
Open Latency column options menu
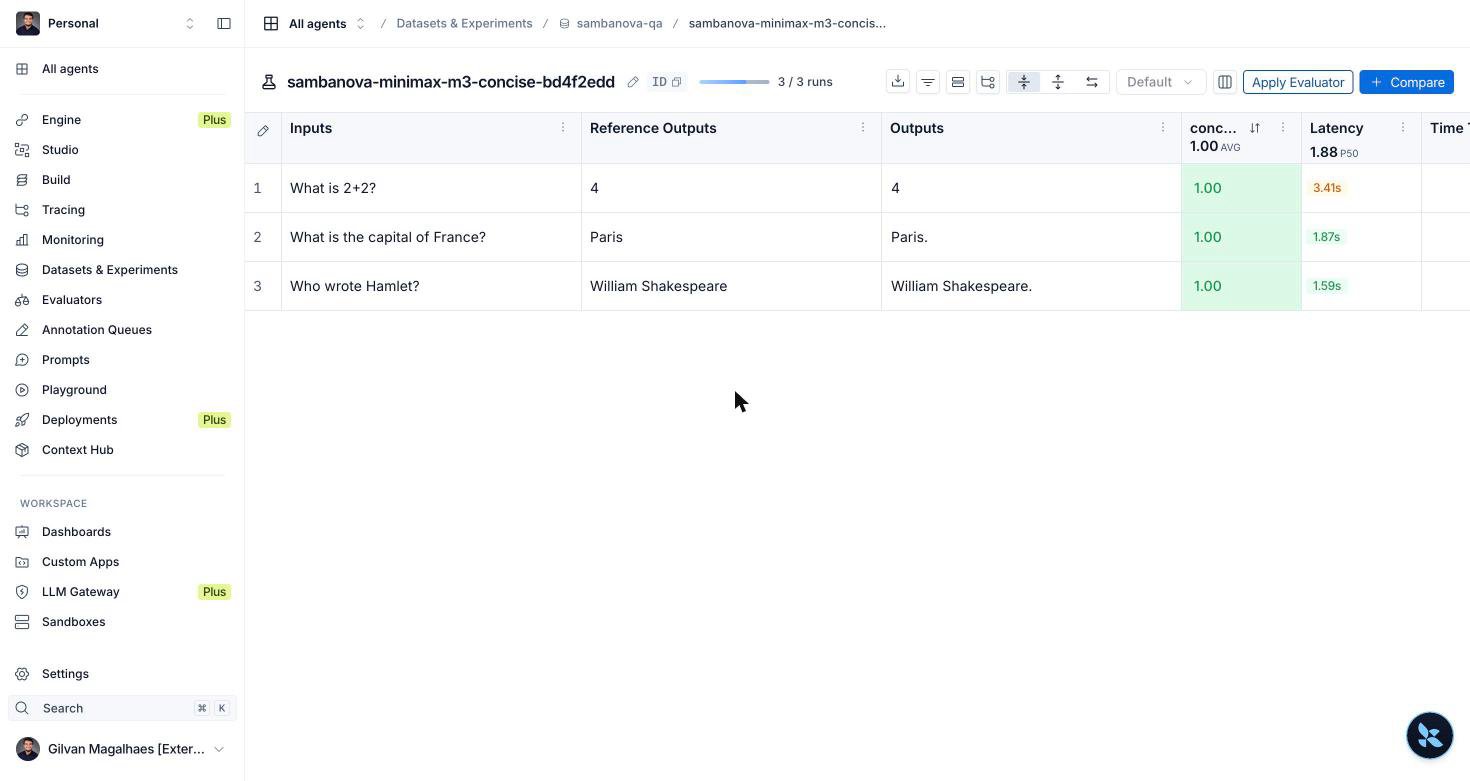(1403, 127)
